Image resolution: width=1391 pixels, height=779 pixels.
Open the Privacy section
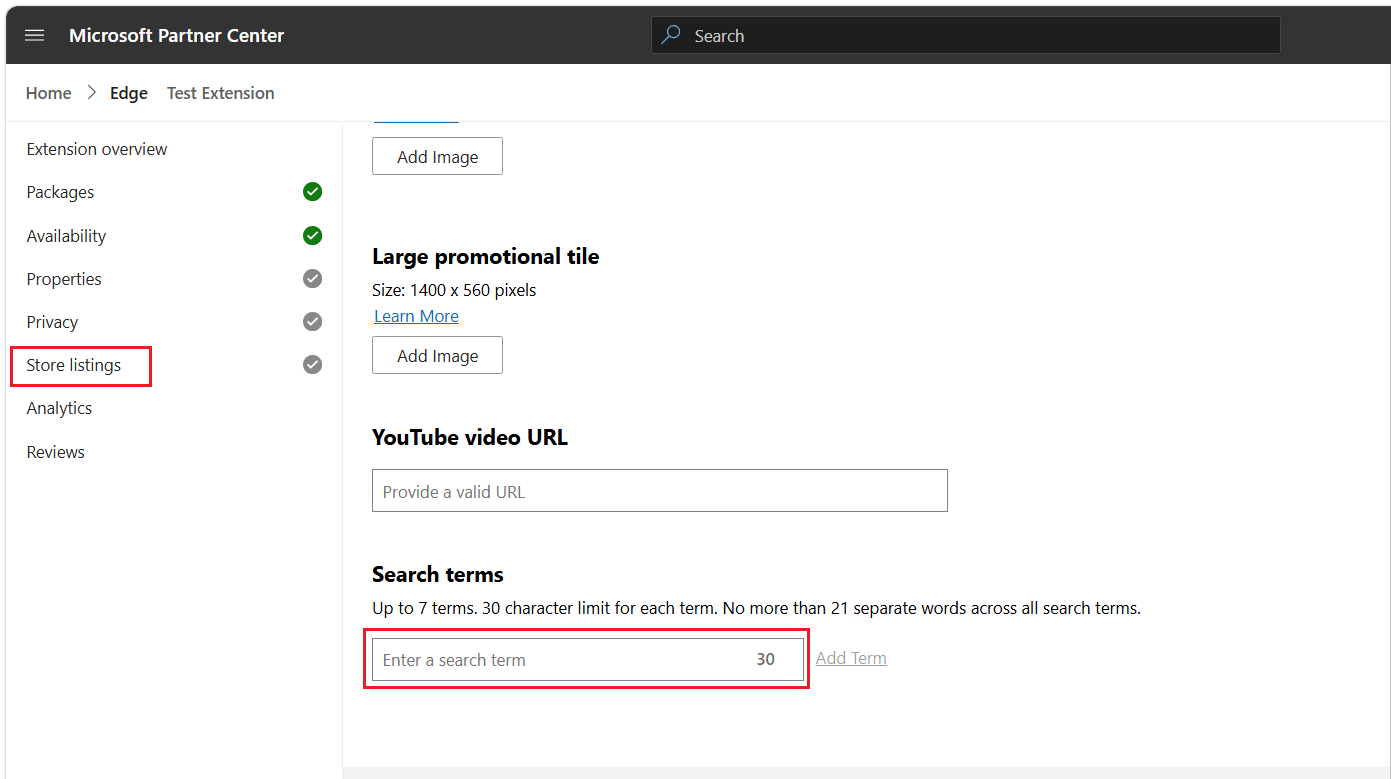click(x=52, y=322)
